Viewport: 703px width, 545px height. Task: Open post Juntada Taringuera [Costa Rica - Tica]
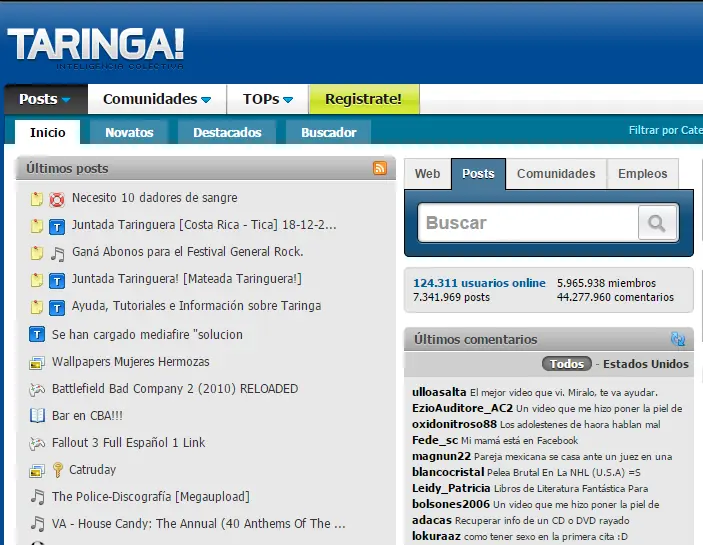click(204, 225)
